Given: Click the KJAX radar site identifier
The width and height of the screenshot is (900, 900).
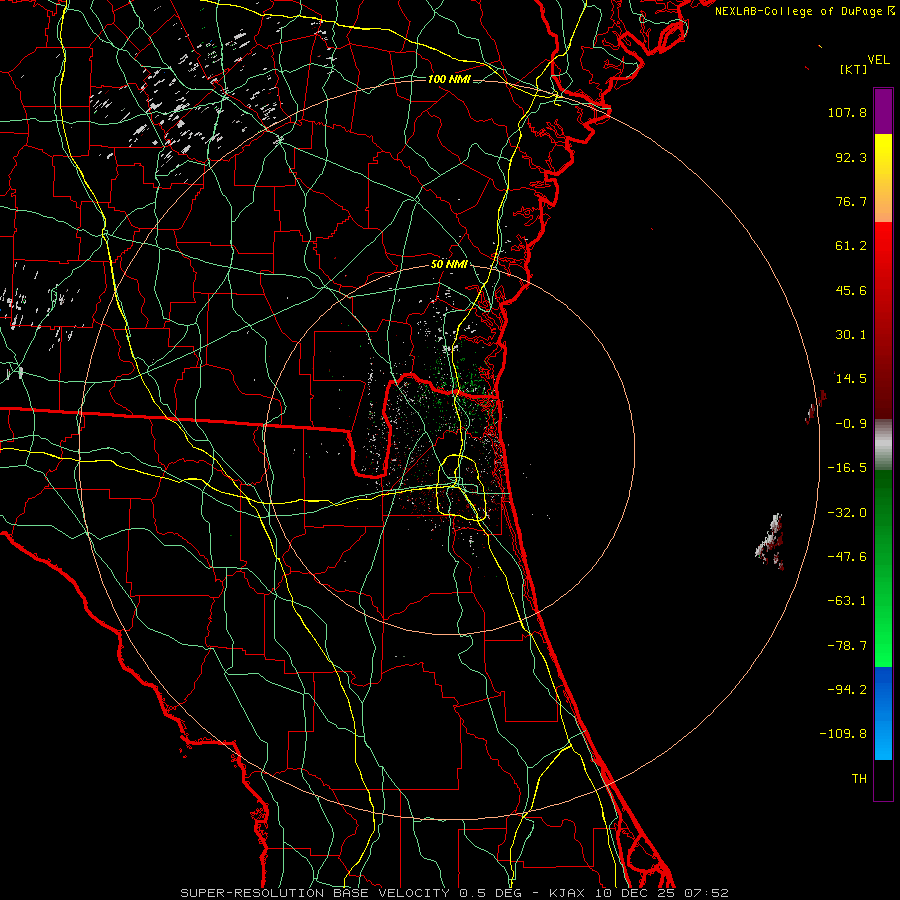Looking at the screenshot, I should (567, 893).
